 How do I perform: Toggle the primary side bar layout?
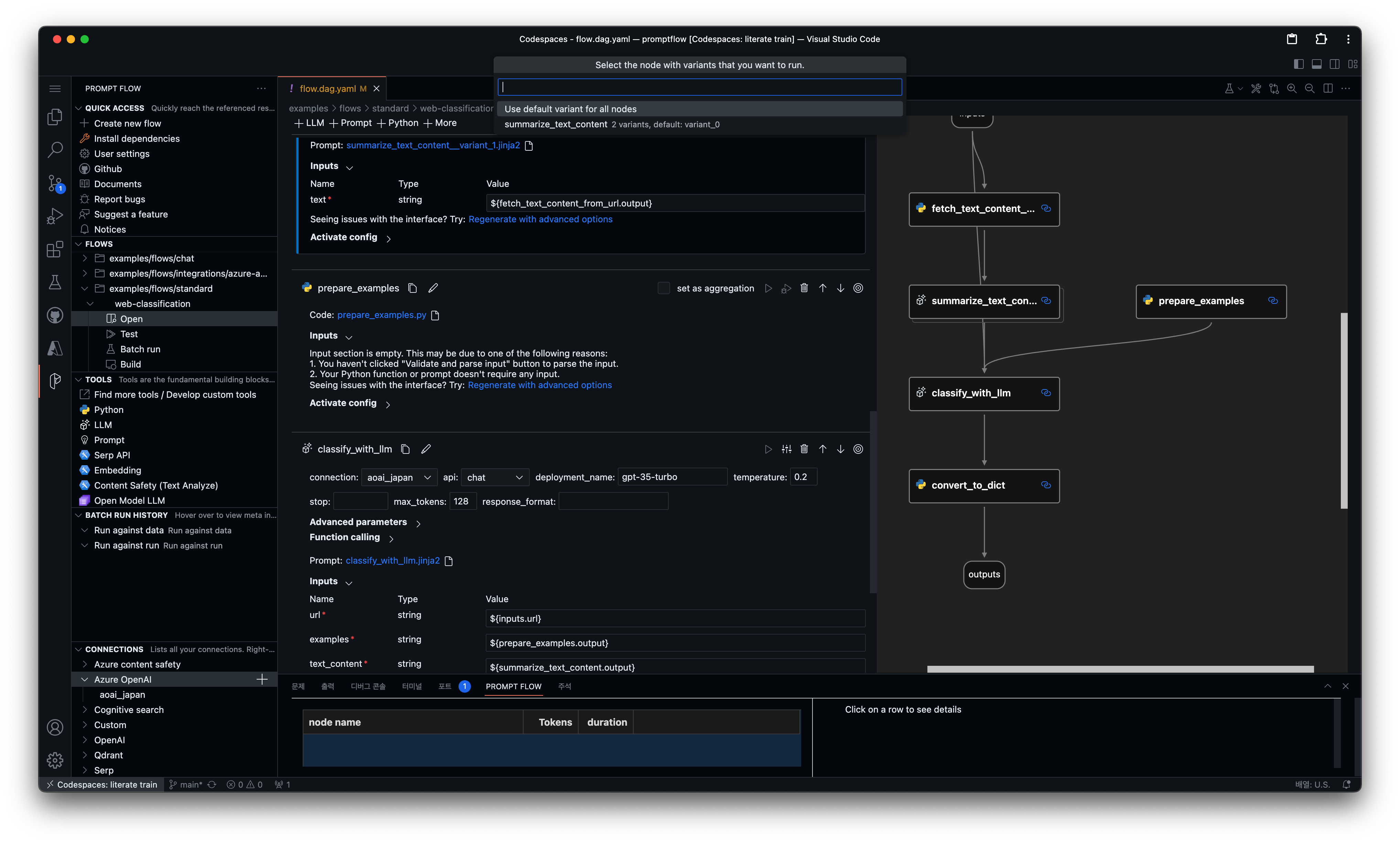tap(1299, 64)
